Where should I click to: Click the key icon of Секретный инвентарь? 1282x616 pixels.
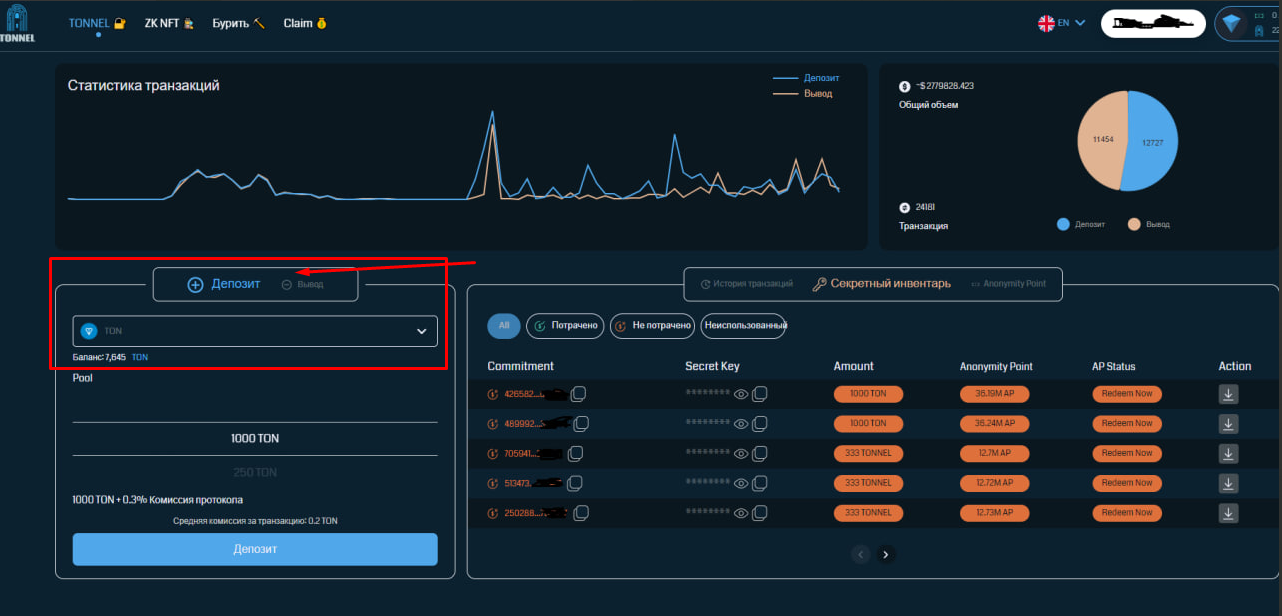819,284
